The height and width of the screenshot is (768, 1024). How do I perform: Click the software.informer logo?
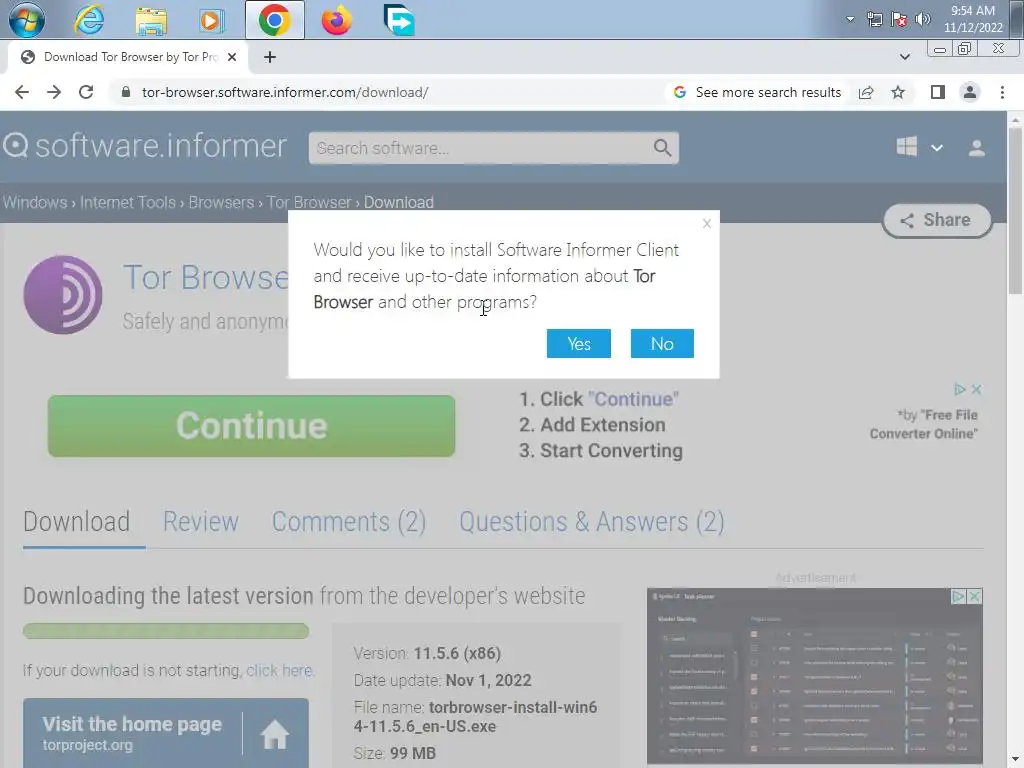(145, 145)
